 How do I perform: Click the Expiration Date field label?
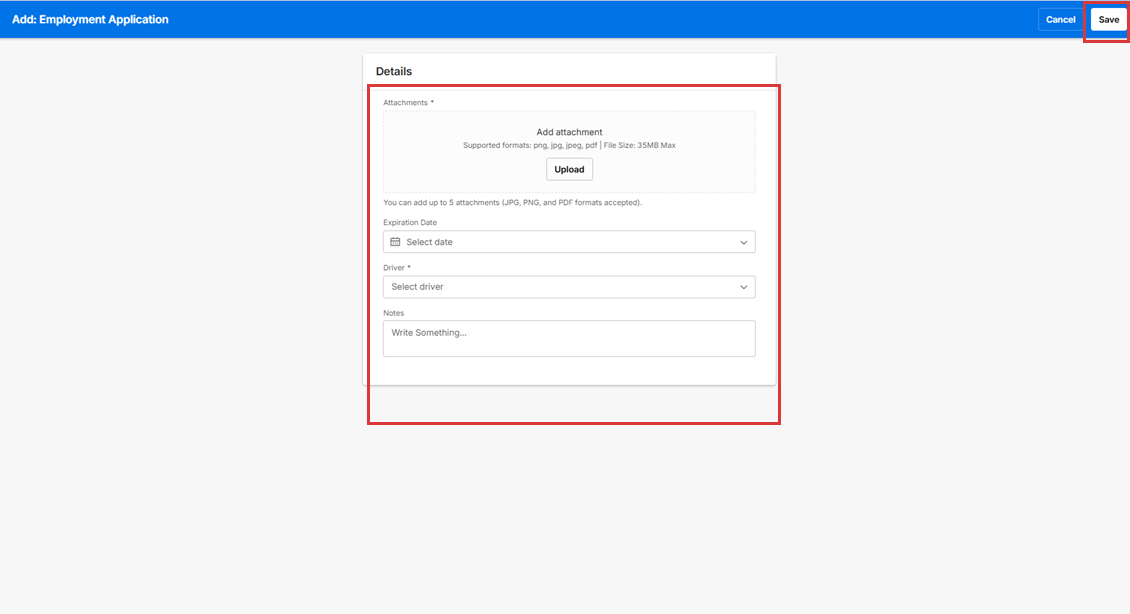click(410, 223)
